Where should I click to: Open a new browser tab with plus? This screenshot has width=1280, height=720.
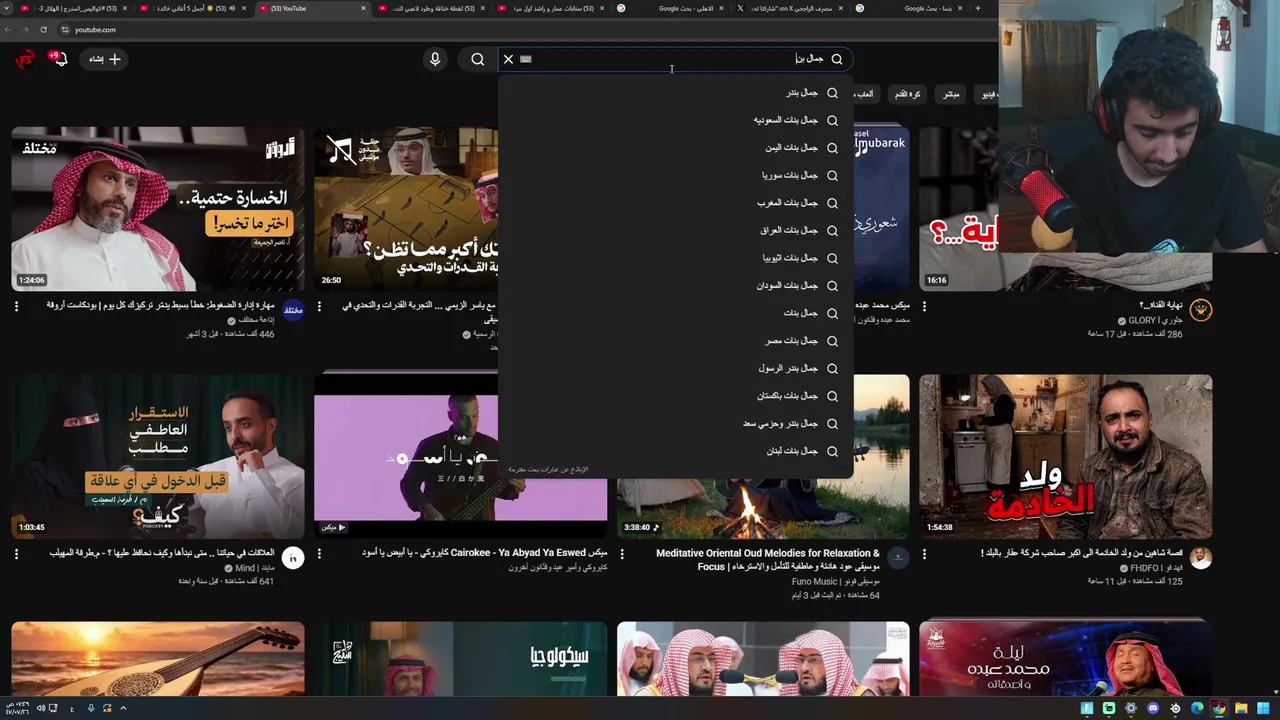978,8
